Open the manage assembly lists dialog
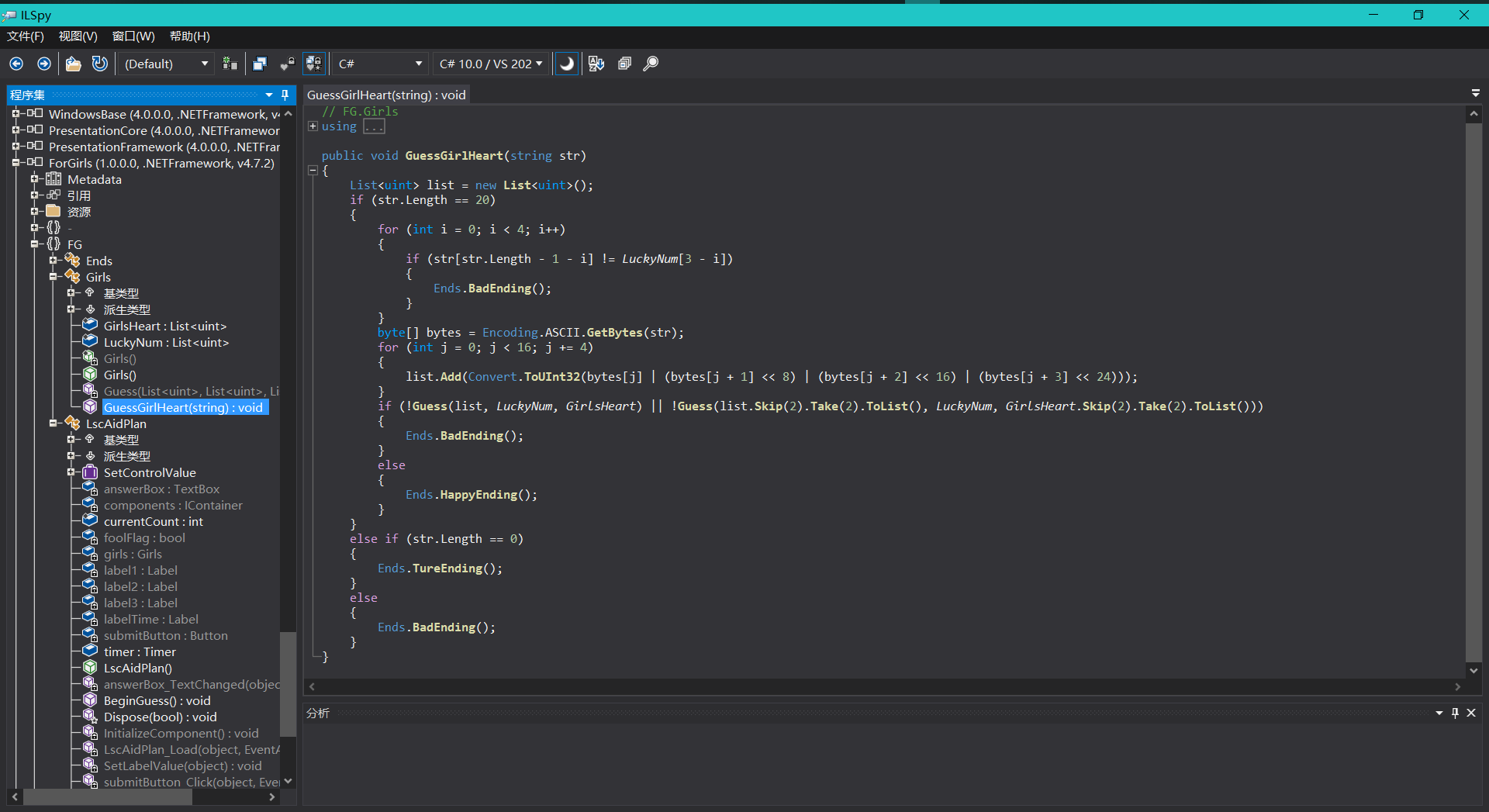 tap(230, 64)
